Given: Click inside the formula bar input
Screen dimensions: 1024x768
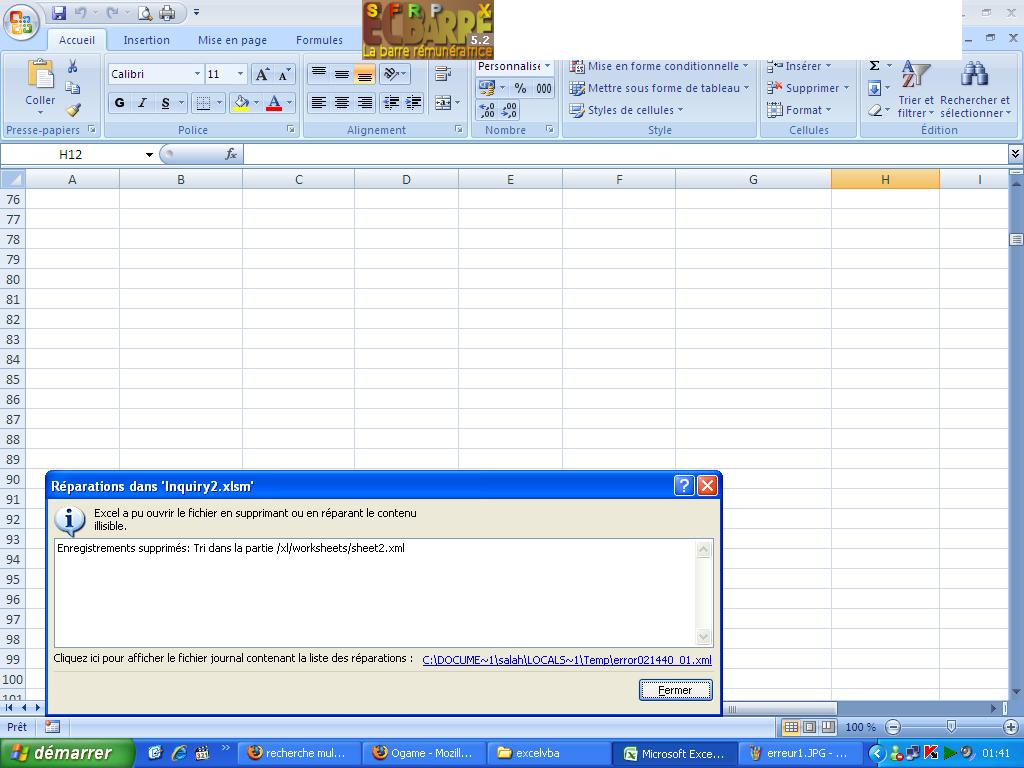Looking at the screenshot, I should coord(626,154).
